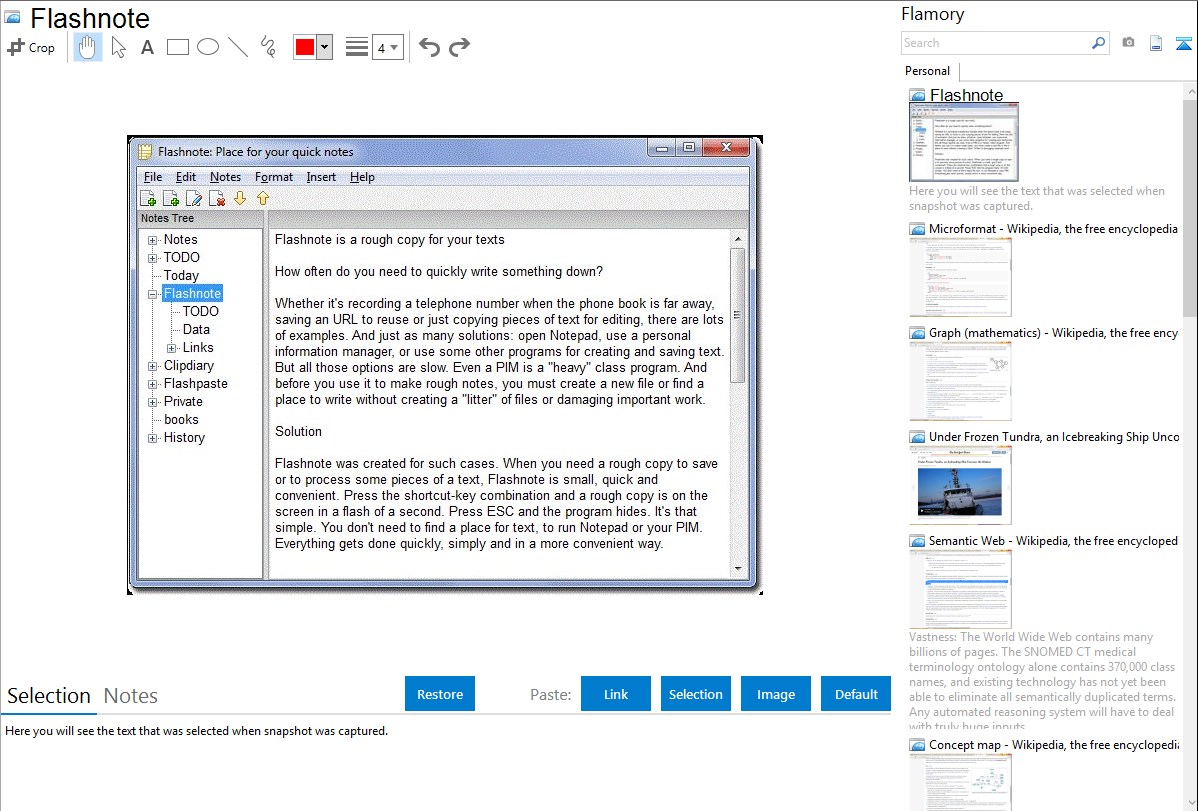Open the Help menu in Flashnote

click(x=362, y=177)
